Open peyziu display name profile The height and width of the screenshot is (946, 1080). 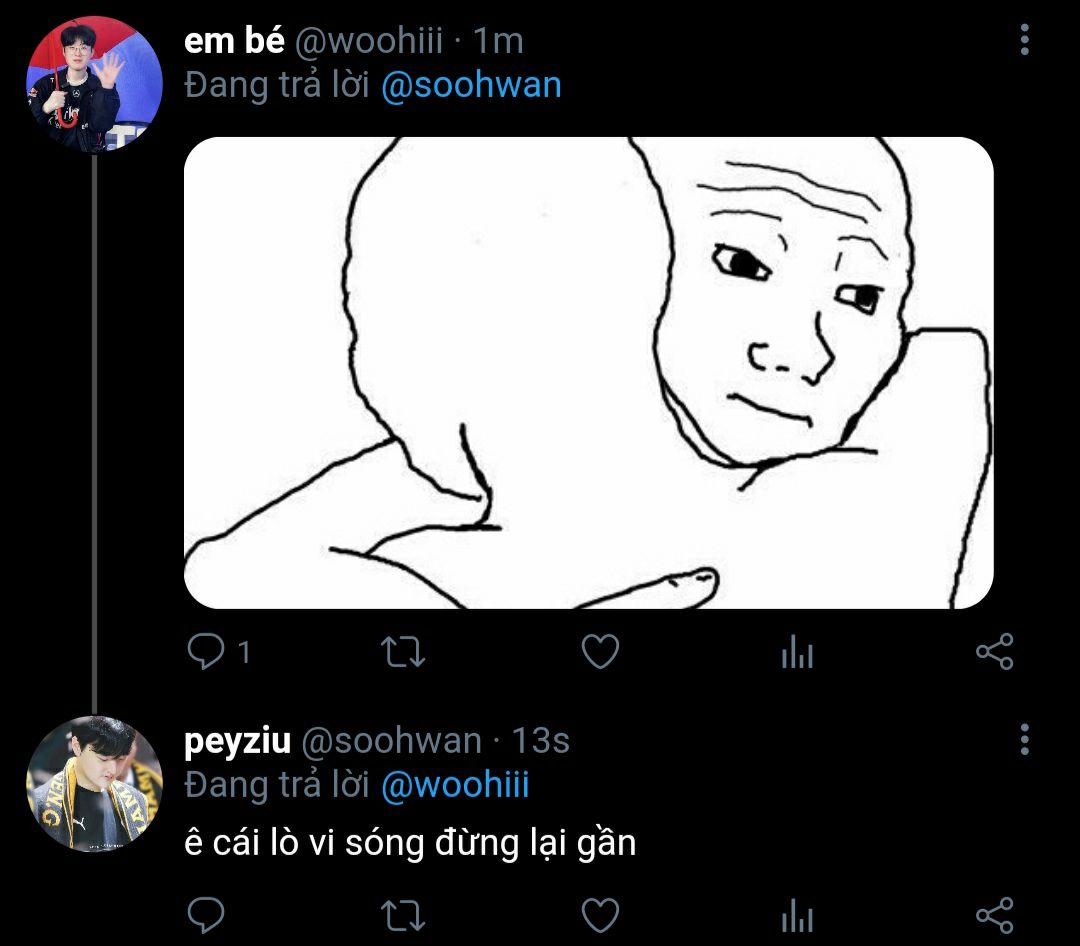[238, 741]
